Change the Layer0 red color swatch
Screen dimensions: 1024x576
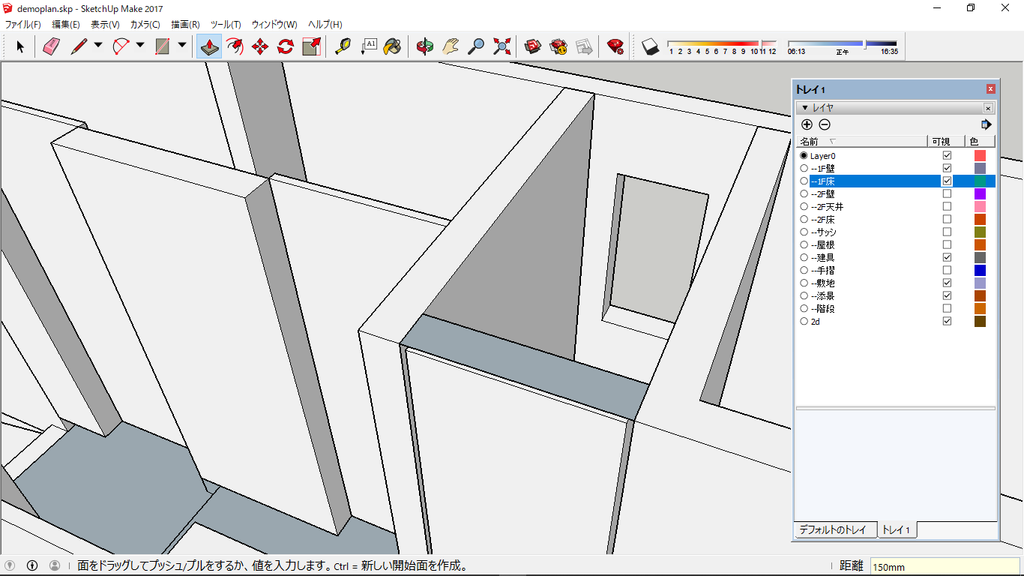(x=980, y=155)
